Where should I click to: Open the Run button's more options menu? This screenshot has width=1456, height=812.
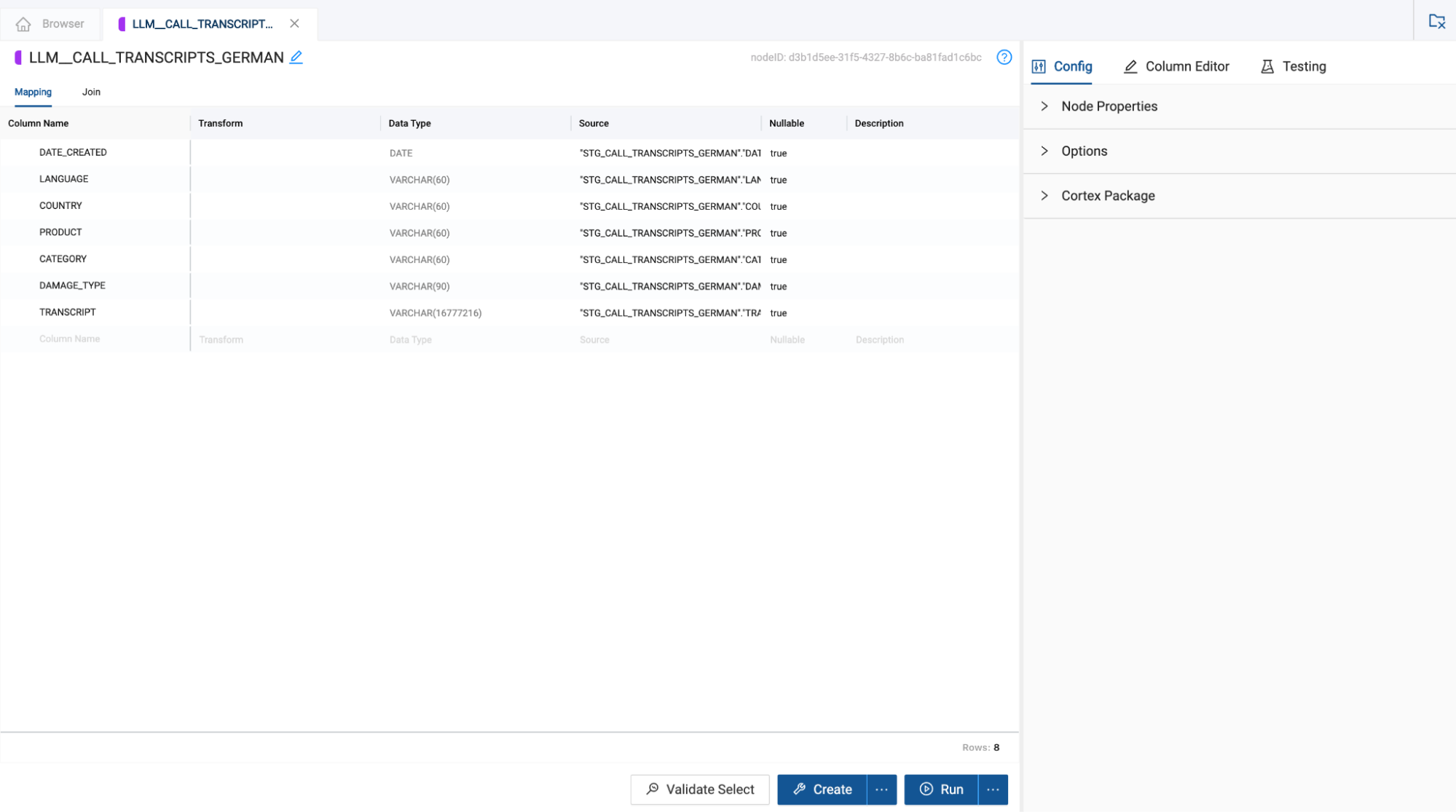(993, 789)
